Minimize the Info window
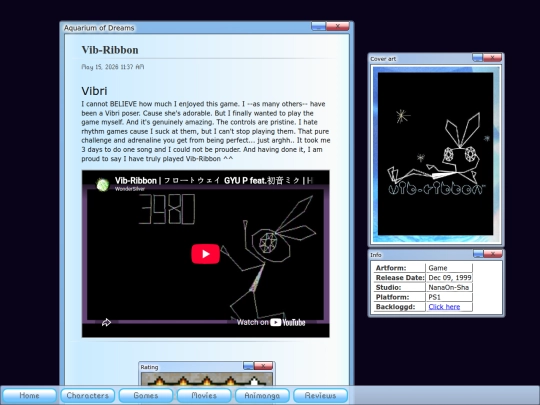The height and width of the screenshot is (405, 540). [478, 254]
